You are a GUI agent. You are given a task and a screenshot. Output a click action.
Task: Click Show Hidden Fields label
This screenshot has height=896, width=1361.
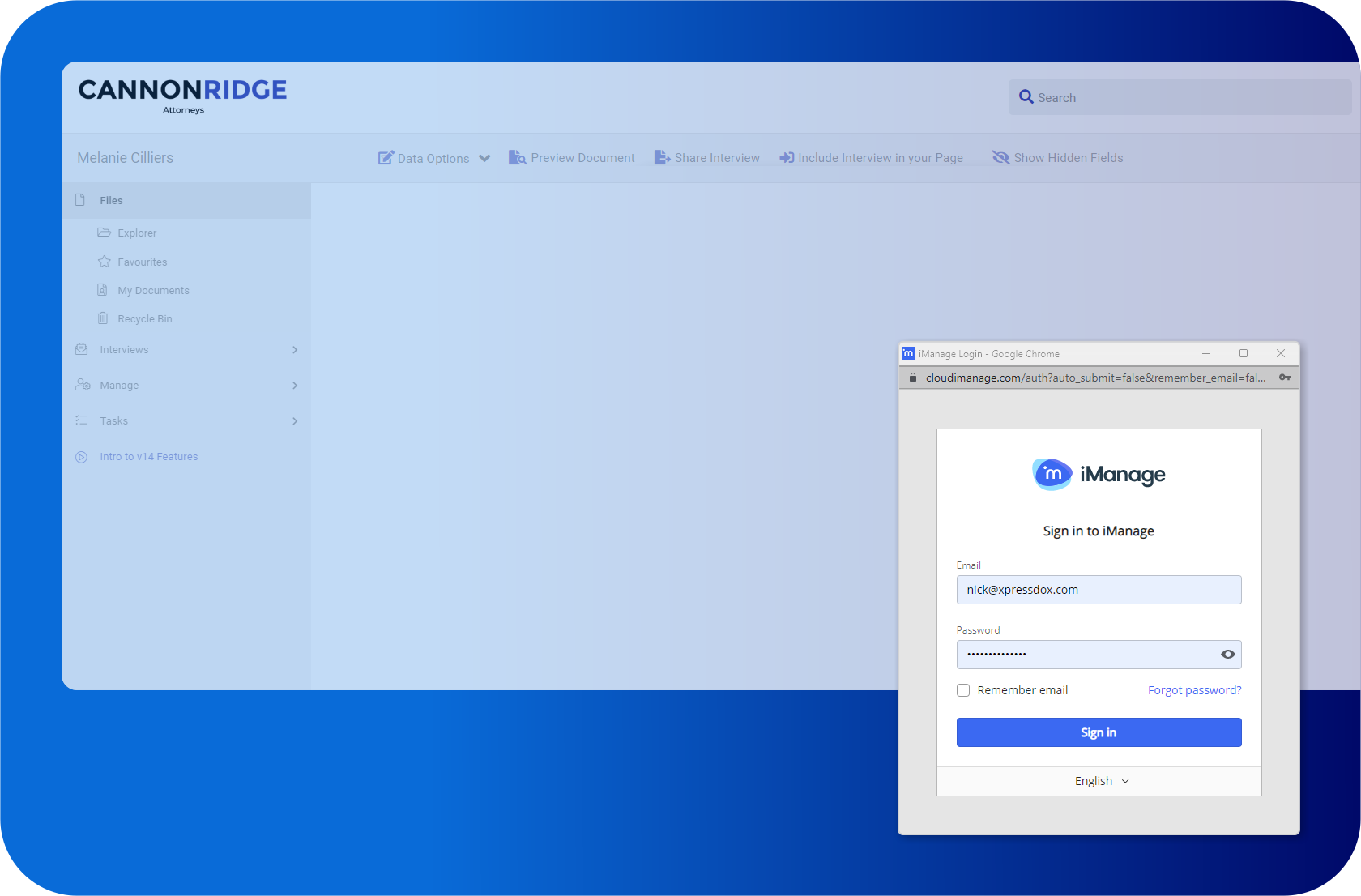1069,158
